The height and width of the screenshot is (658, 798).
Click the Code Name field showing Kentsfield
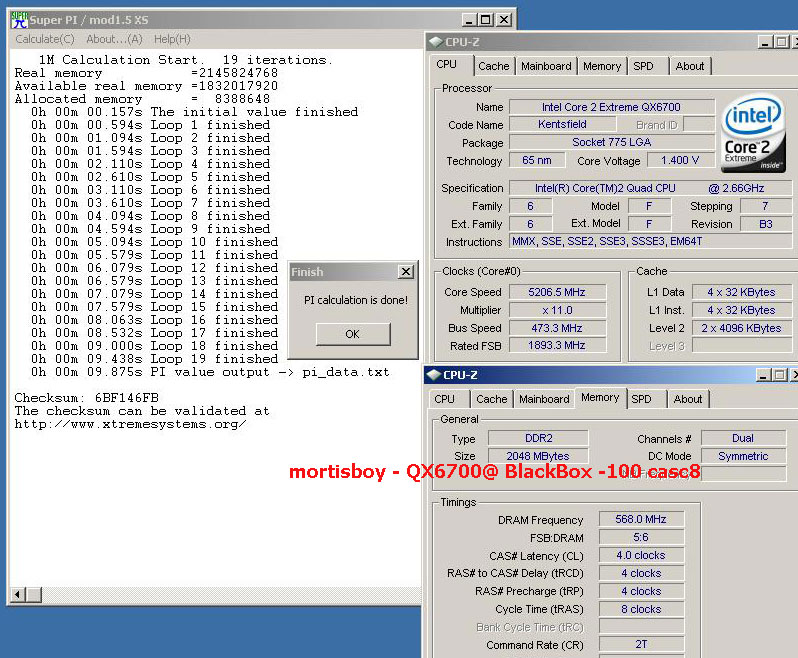pos(562,124)
